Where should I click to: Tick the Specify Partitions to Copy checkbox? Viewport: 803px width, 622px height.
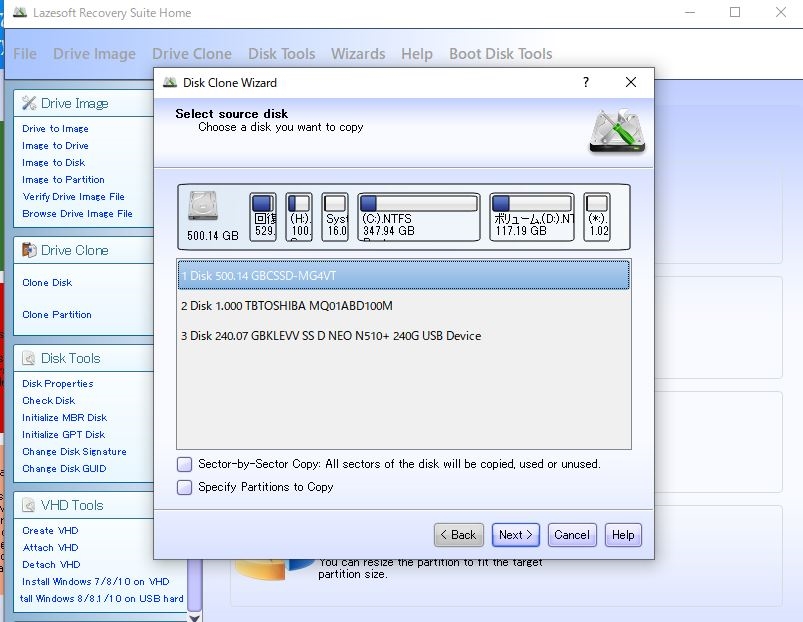point(184,487)
